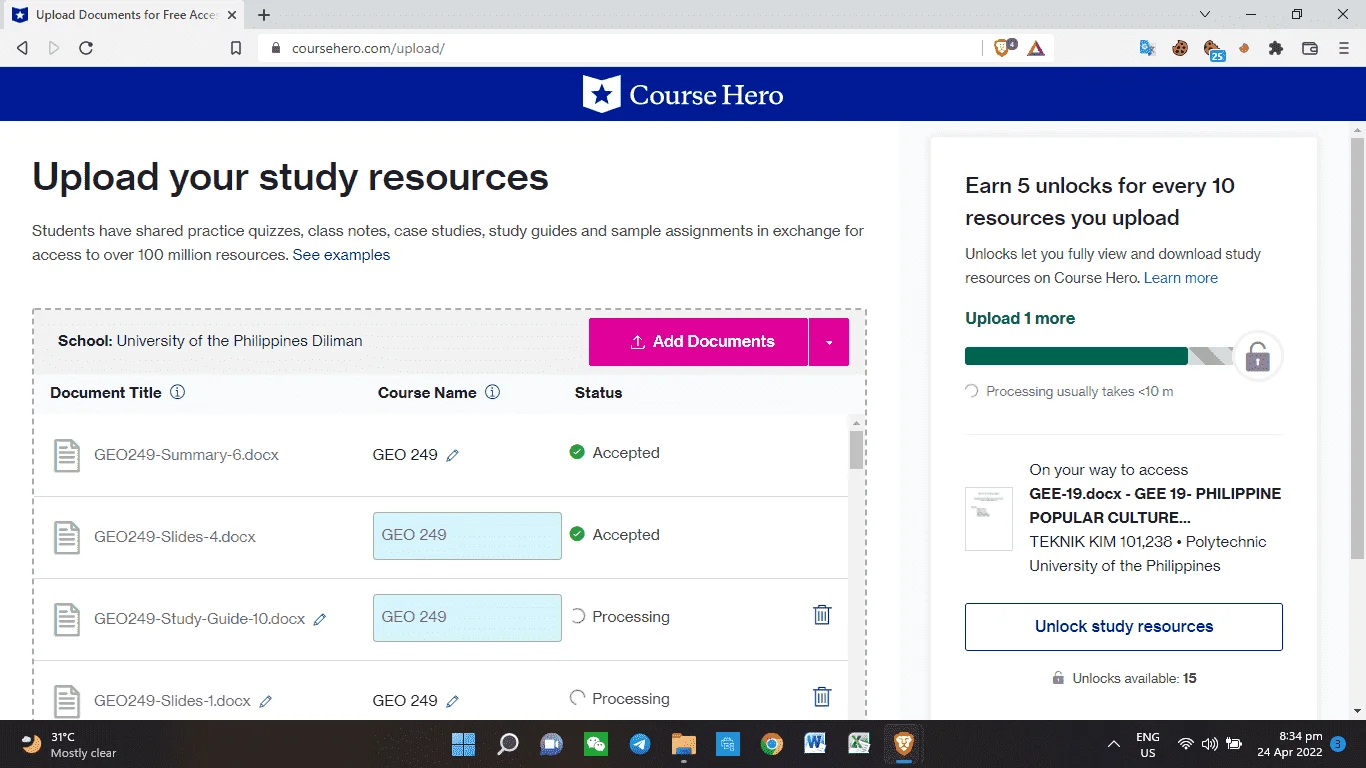Click pencil icon next to GEO249-Study-Guide-10.docx title

coord(320,619)
